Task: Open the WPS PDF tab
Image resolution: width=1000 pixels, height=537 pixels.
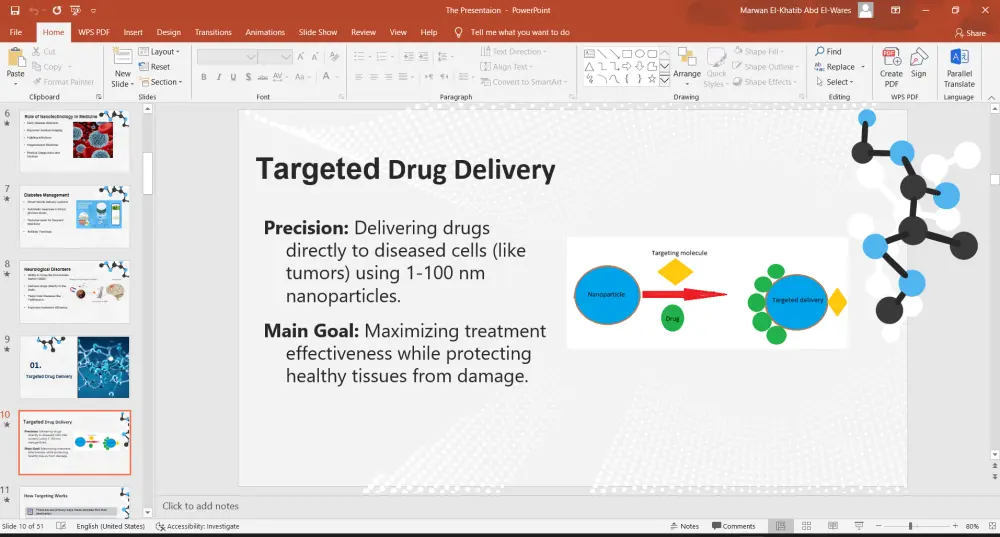Action: click(x=94, y=32)
